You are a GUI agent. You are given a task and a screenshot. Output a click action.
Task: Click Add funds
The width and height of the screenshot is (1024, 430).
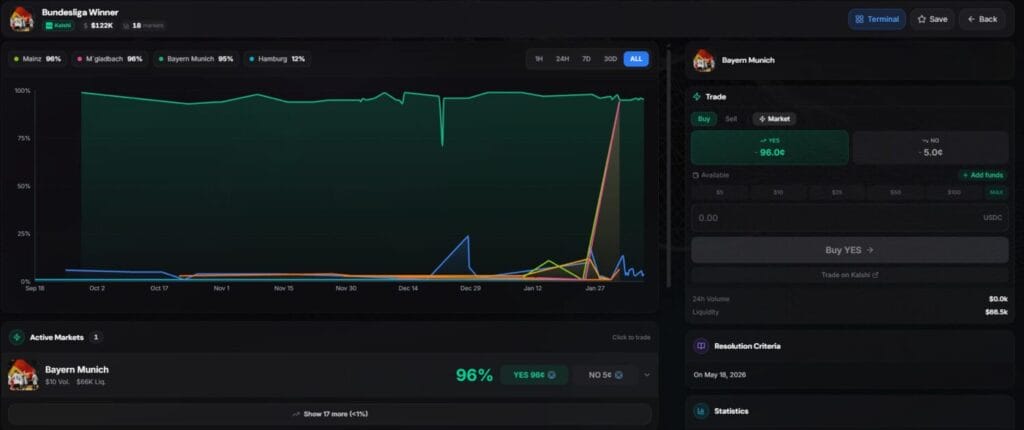[983, 175]
